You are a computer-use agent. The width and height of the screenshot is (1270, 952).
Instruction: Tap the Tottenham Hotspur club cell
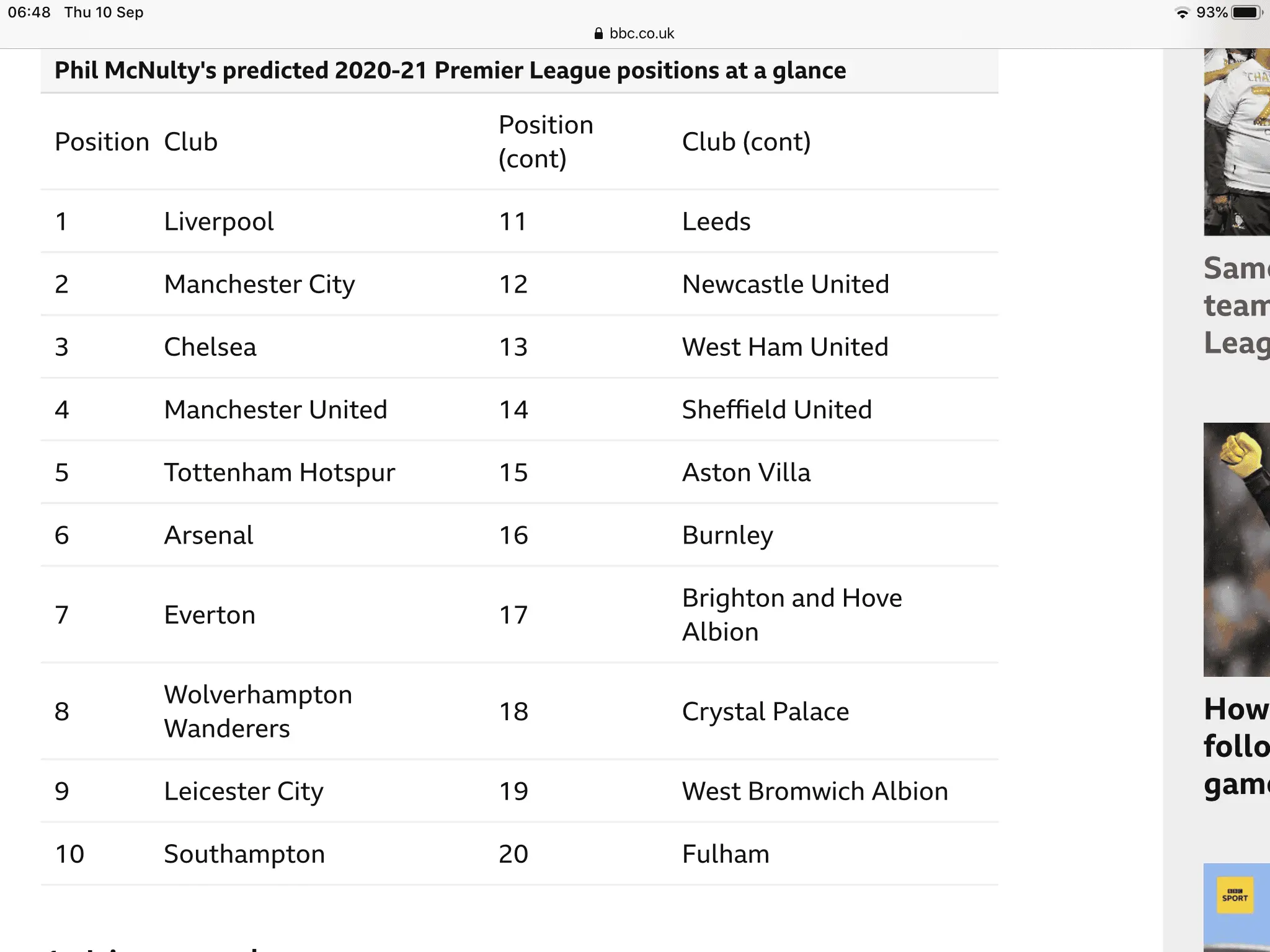tap(279, 472)
